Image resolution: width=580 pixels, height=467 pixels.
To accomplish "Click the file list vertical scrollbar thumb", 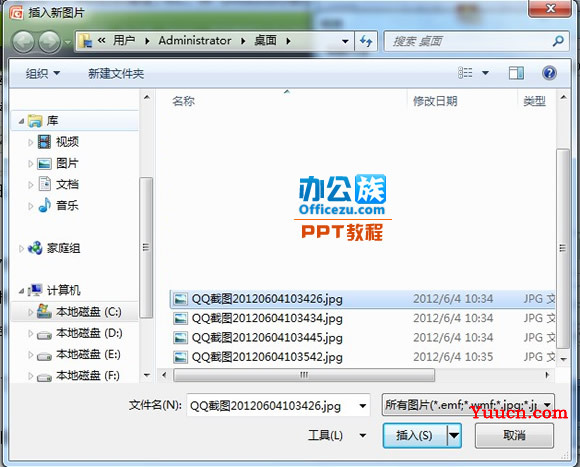I will (x=563, y=248).
